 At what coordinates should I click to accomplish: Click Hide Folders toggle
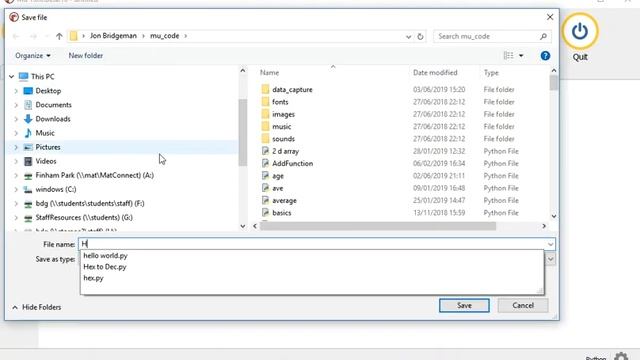coord(37,307)
